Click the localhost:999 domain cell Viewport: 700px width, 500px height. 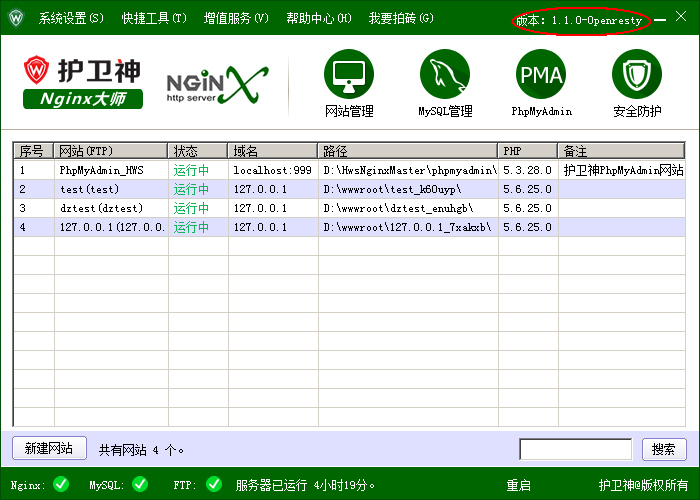point(272,170)
